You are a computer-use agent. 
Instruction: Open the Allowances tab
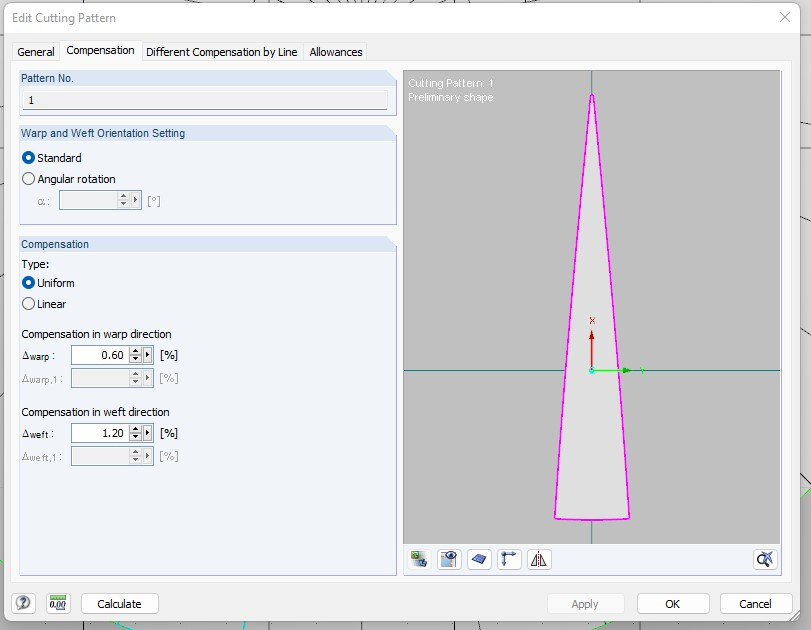point(336,52)
